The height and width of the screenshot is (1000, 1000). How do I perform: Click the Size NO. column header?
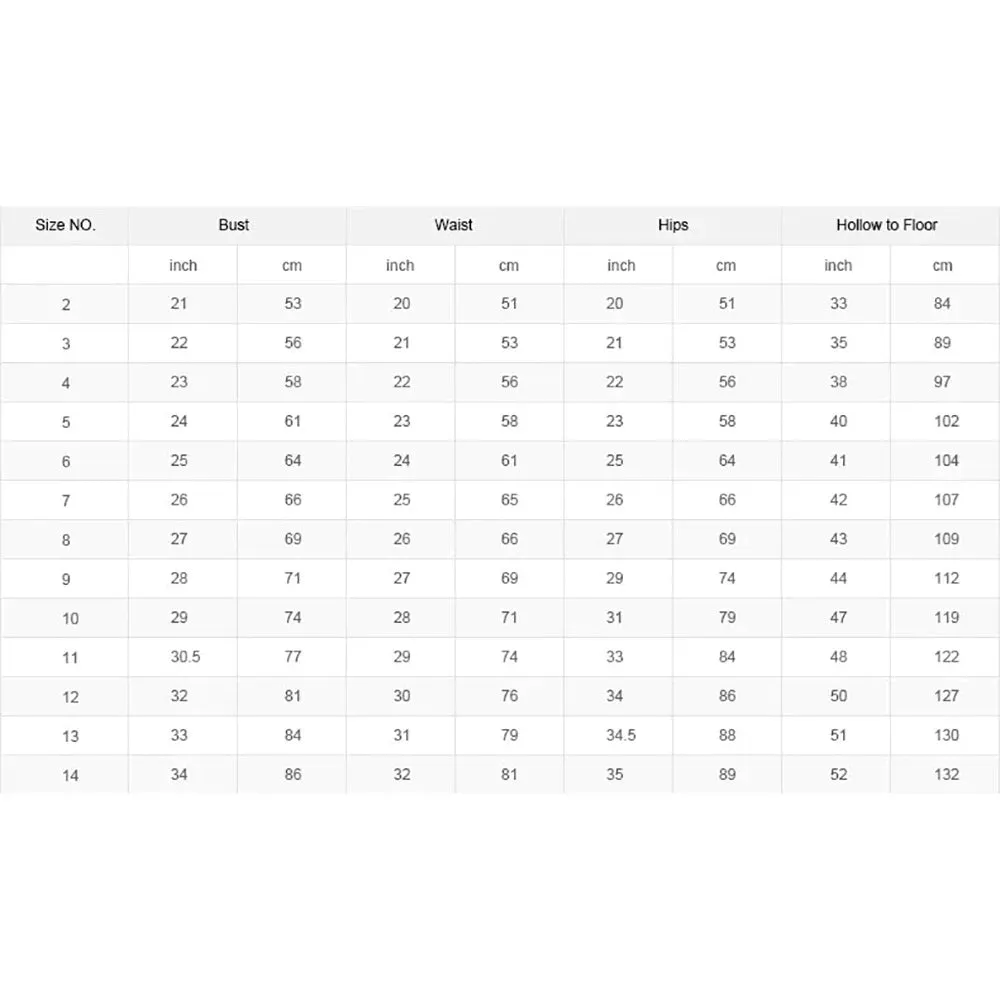coord(66,225)
